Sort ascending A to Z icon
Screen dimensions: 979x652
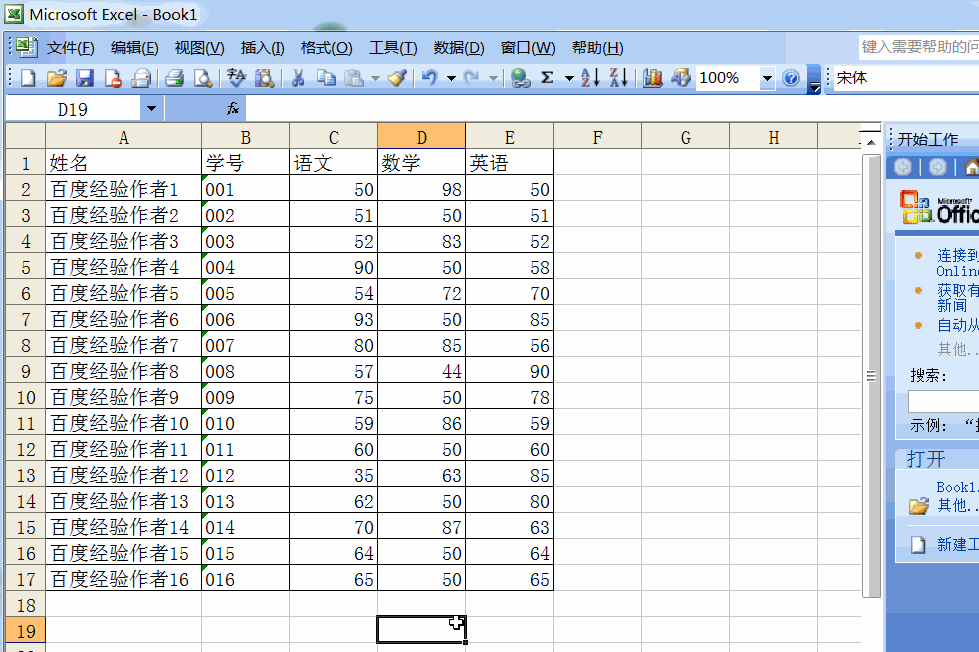coord(590,78)
